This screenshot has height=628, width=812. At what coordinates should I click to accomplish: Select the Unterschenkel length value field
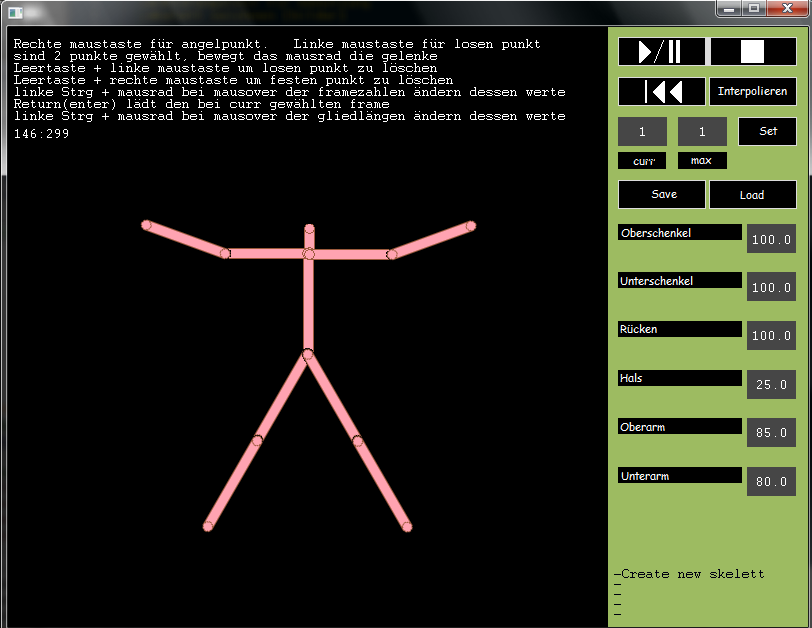771,288
